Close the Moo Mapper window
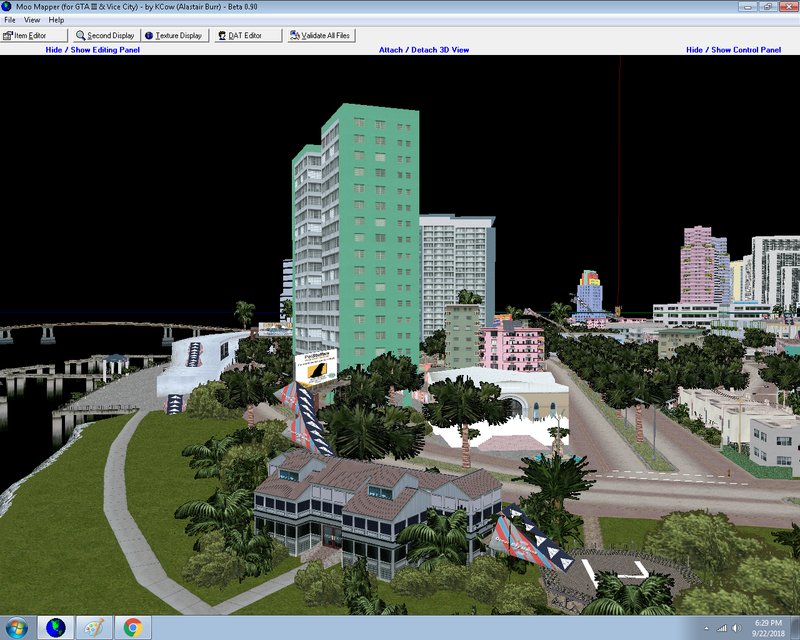Image resolution: width=800 pixels, height=640 pixels. click(787, 7)
